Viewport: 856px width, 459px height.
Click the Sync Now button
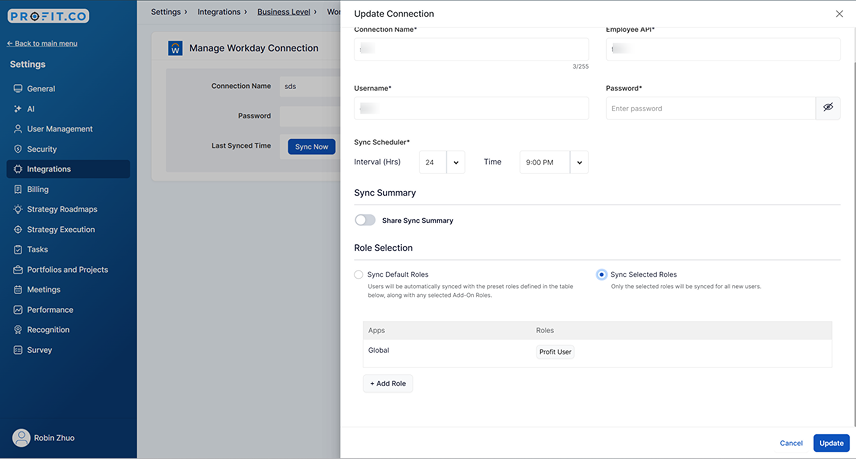point(312,146)
